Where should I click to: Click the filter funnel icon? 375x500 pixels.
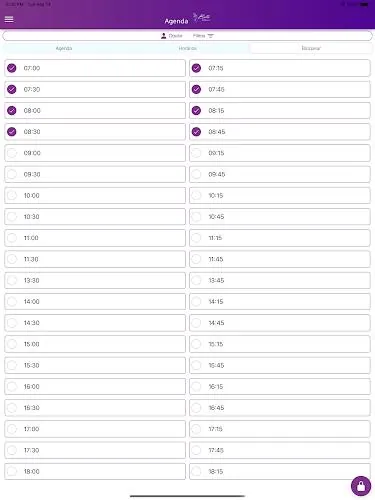pos(210,36)
